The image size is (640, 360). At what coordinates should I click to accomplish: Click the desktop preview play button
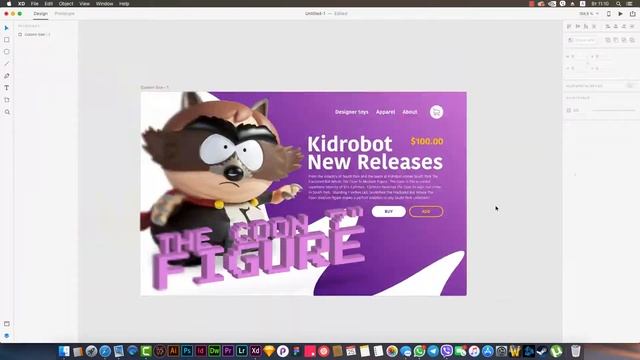(620, 13)
